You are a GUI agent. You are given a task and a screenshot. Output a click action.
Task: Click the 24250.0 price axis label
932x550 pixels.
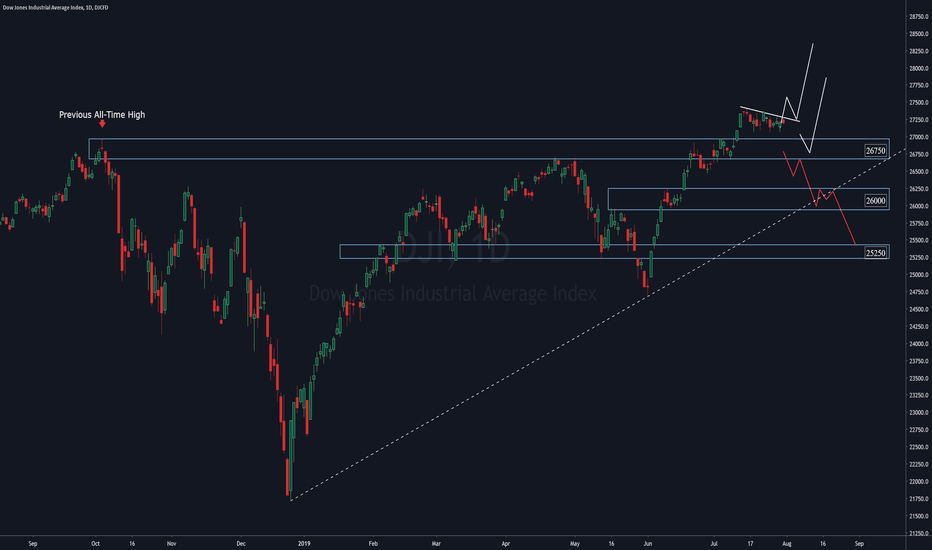pos(918,327)
